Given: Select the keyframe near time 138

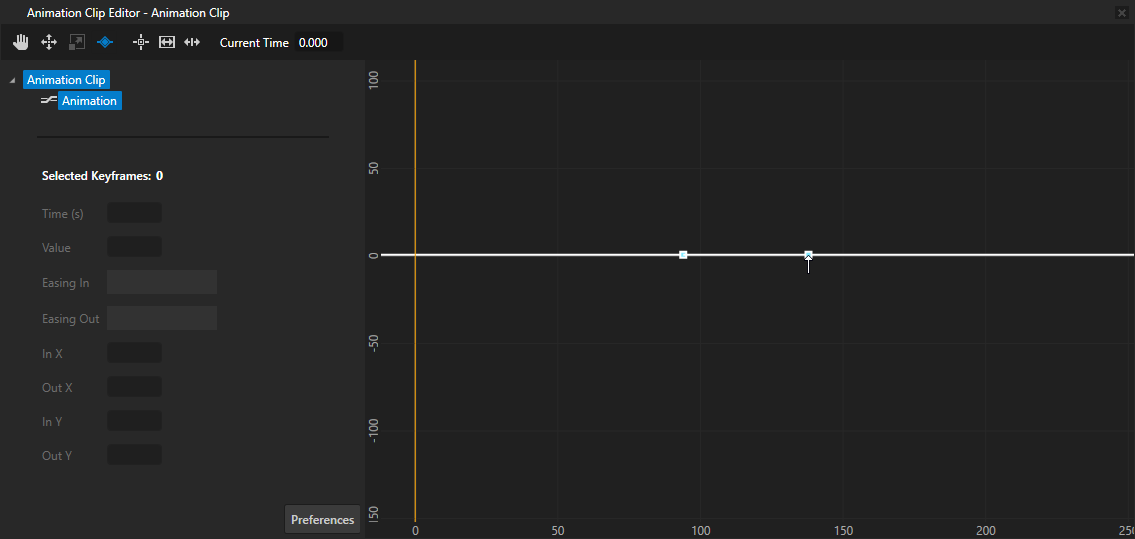Looking at the screenshot, I should click(808, 255).
